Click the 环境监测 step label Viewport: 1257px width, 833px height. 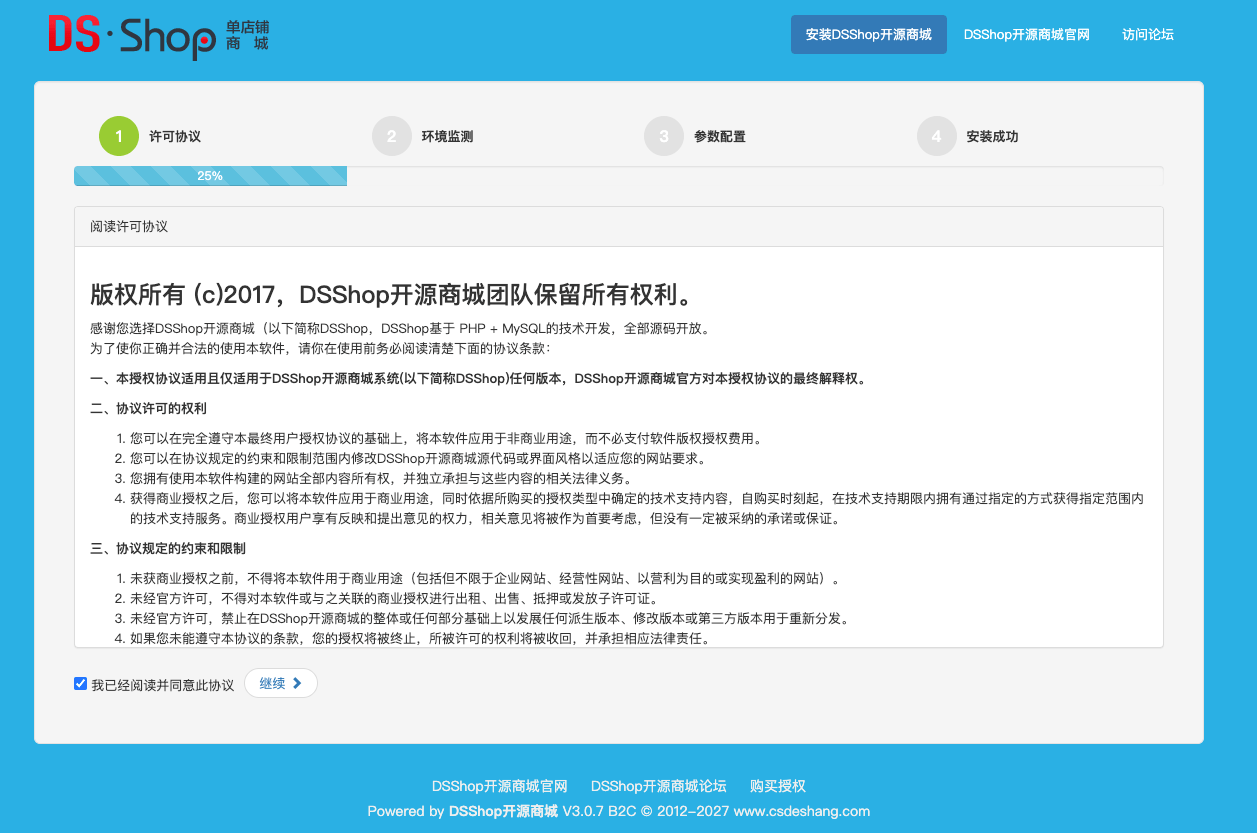[447, 137]
